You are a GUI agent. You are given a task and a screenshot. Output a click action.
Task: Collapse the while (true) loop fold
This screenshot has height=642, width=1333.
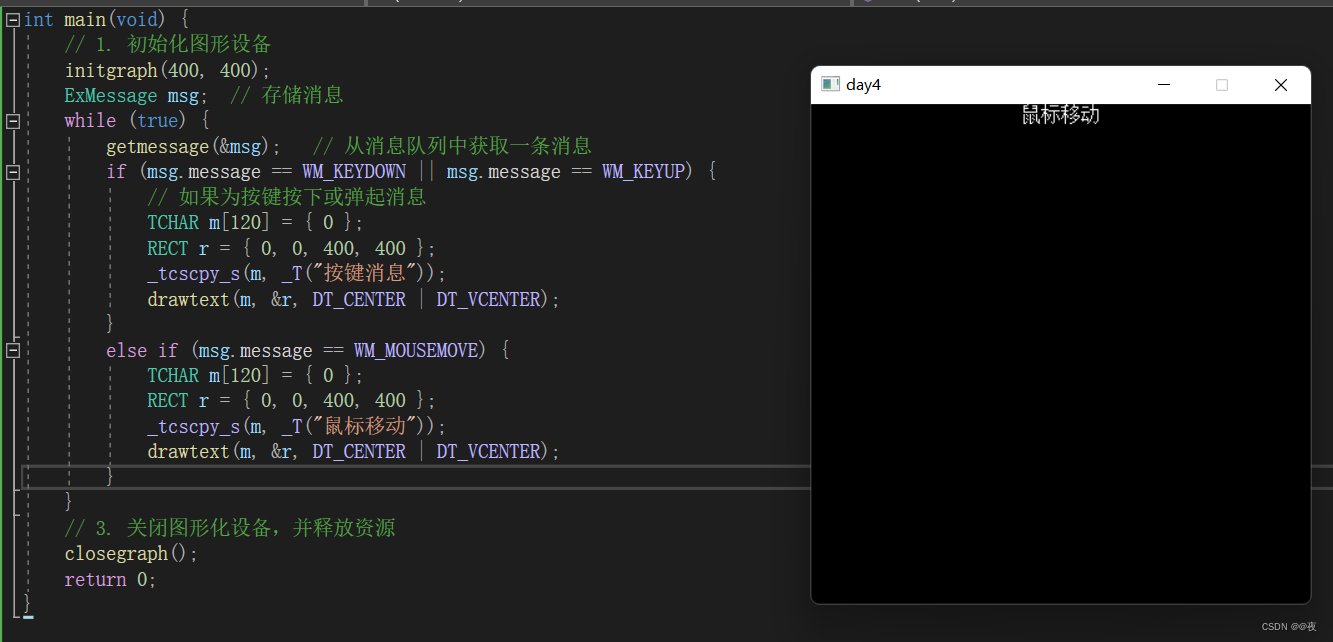pos(13,121)
